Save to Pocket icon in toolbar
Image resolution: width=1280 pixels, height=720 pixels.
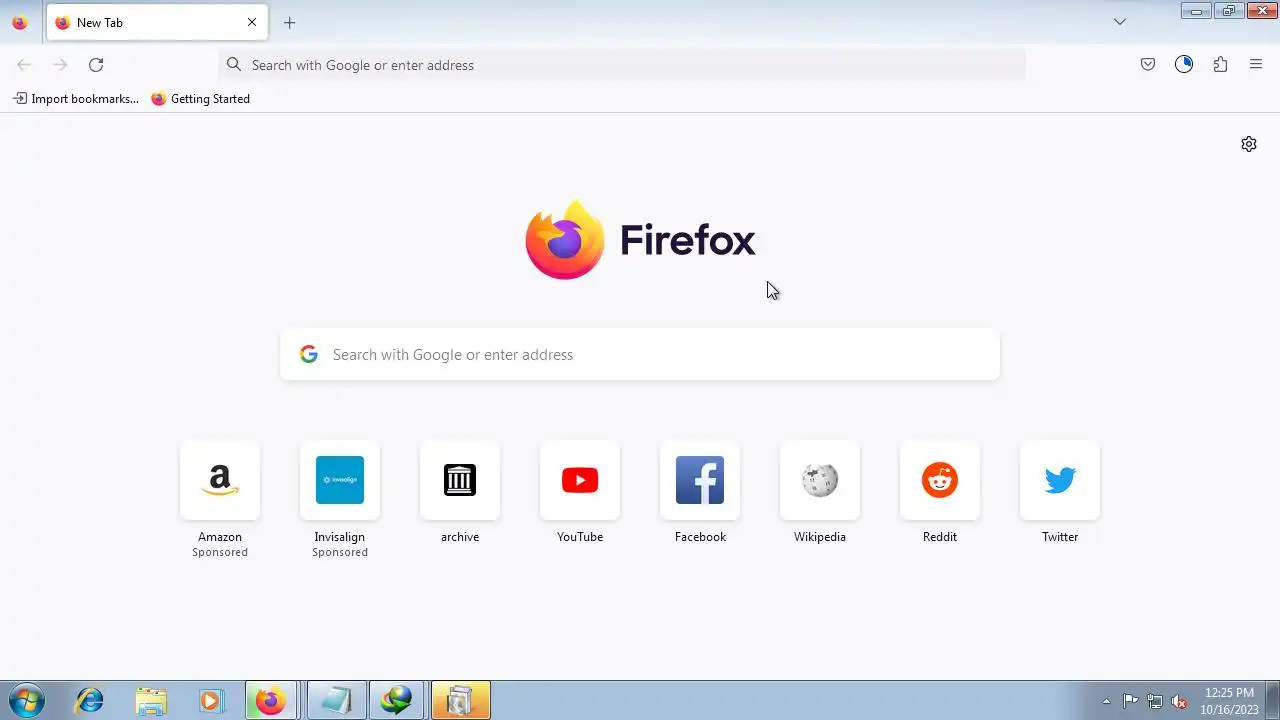[1148, 65]
